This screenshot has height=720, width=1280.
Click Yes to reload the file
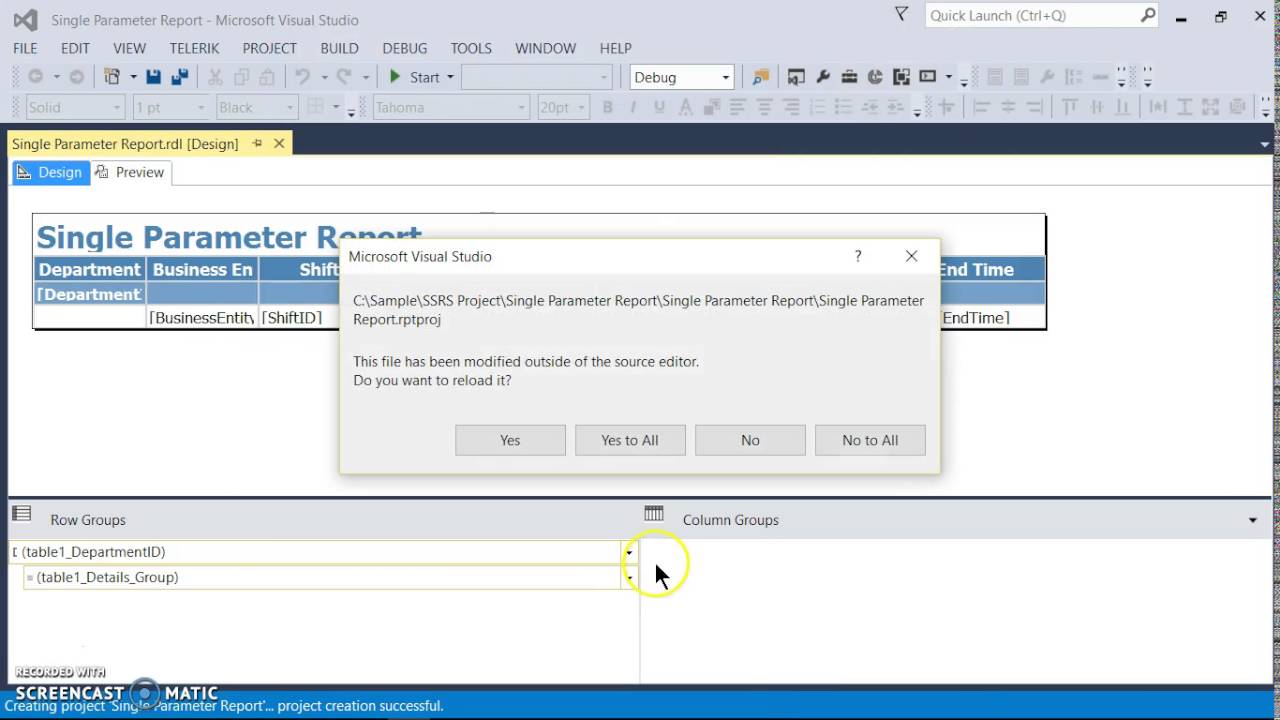click(x=510, y=440)
